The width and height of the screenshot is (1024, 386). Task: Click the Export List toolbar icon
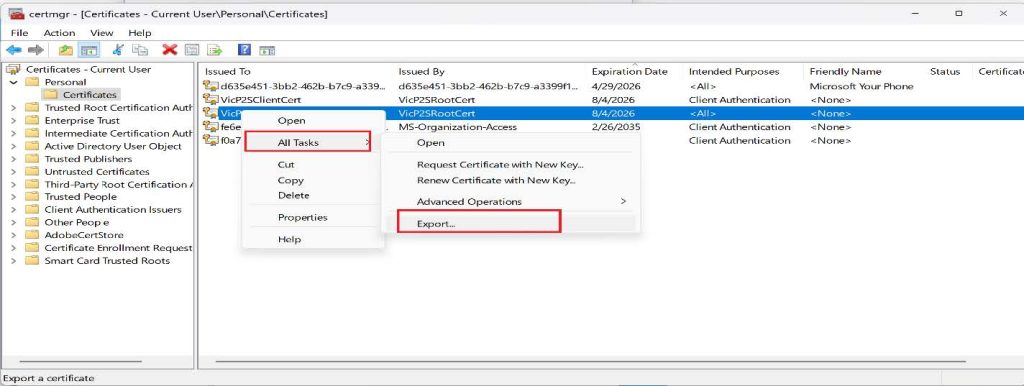tap(214, 50)
